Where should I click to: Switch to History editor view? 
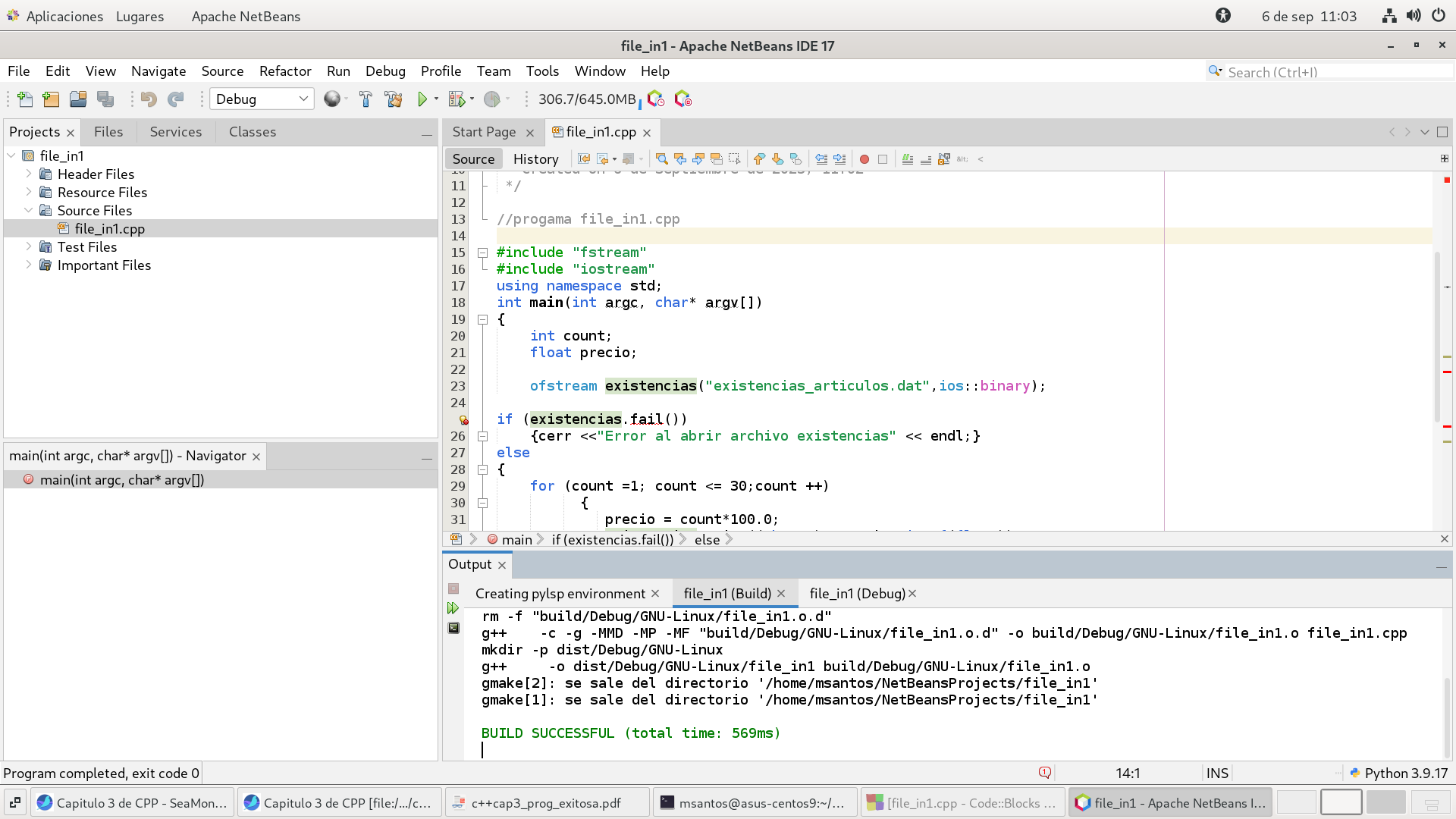[x=535, y=159]
